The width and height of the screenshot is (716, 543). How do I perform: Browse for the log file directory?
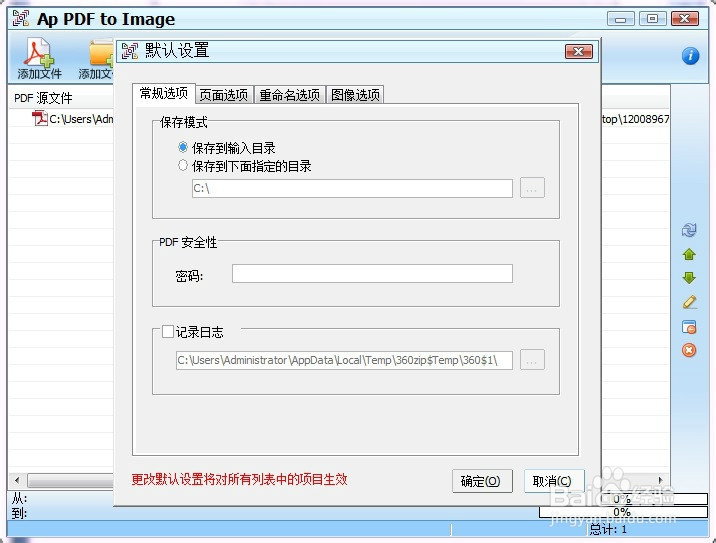(x=532, y=360)
